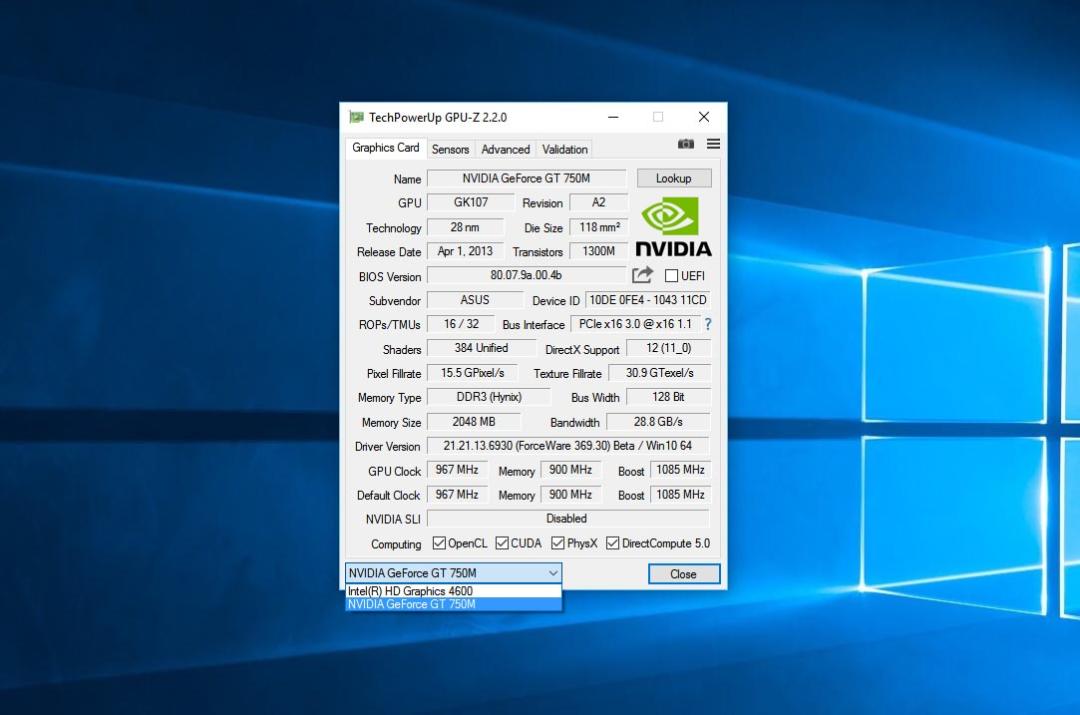The image size is (1080, 715).
Task: Click the Close button at bottom
Action: 683,574
